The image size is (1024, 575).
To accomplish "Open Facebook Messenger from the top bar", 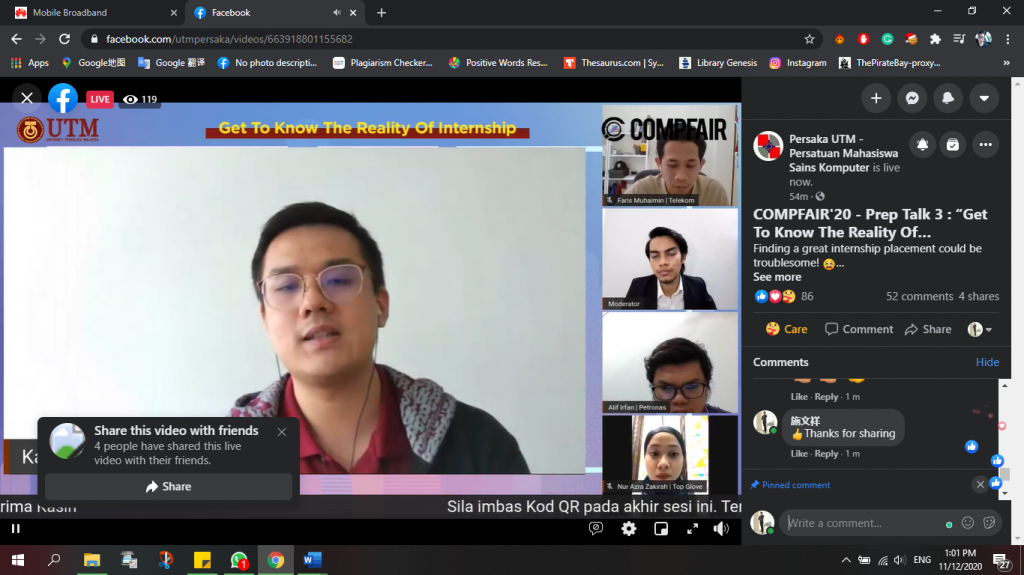I will click(x=912, y=98).
